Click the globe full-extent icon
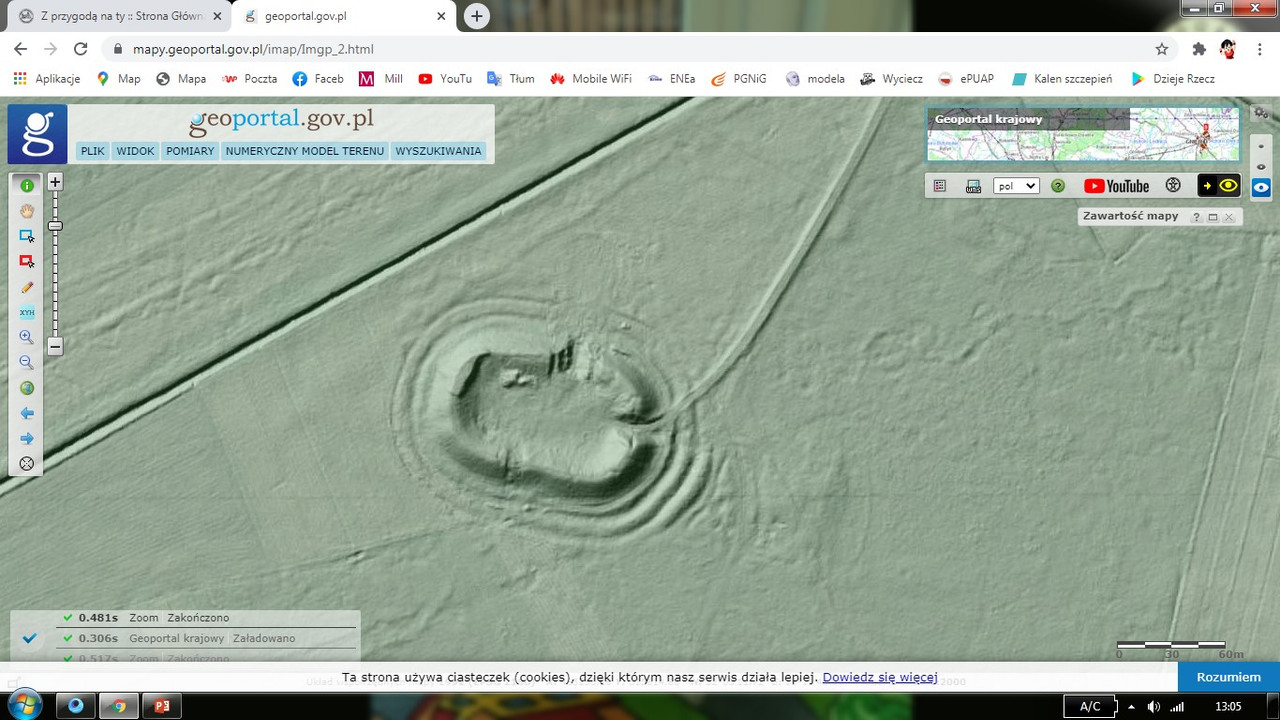Screen dimensions: 1280x720 point(27,388)
